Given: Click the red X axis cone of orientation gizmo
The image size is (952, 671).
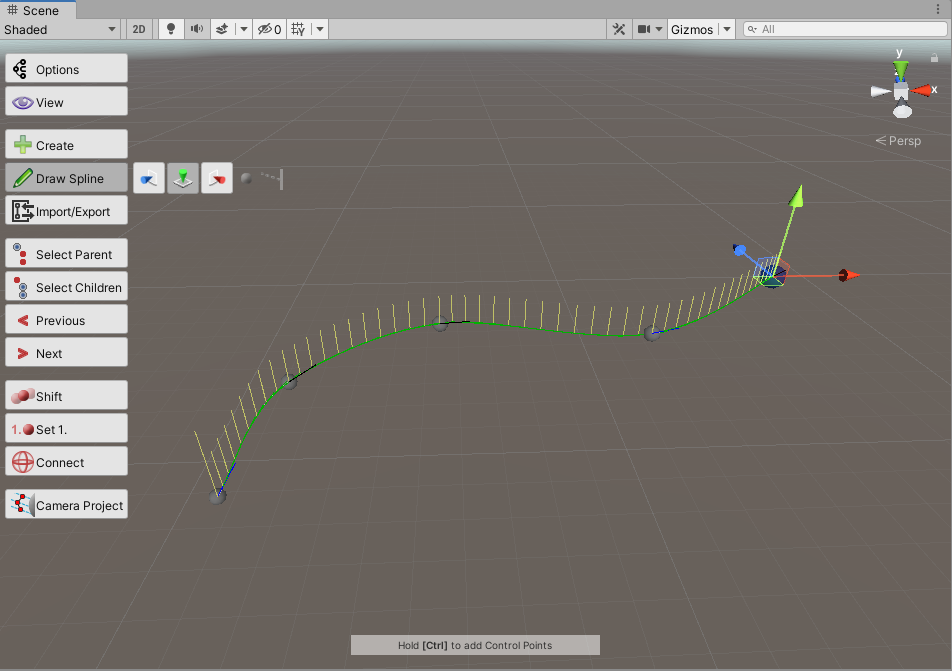Looking at the screenshot, I should click(922, 90).
